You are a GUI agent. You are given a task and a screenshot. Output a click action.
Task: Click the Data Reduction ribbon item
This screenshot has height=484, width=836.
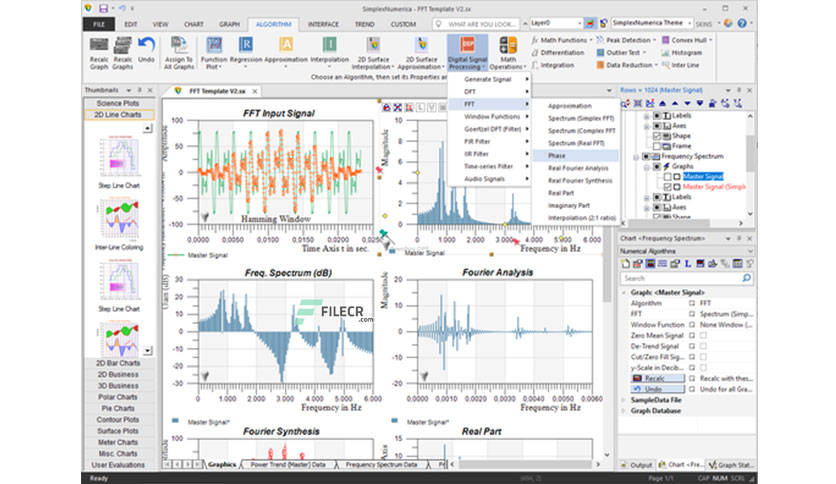pos(627,65)
